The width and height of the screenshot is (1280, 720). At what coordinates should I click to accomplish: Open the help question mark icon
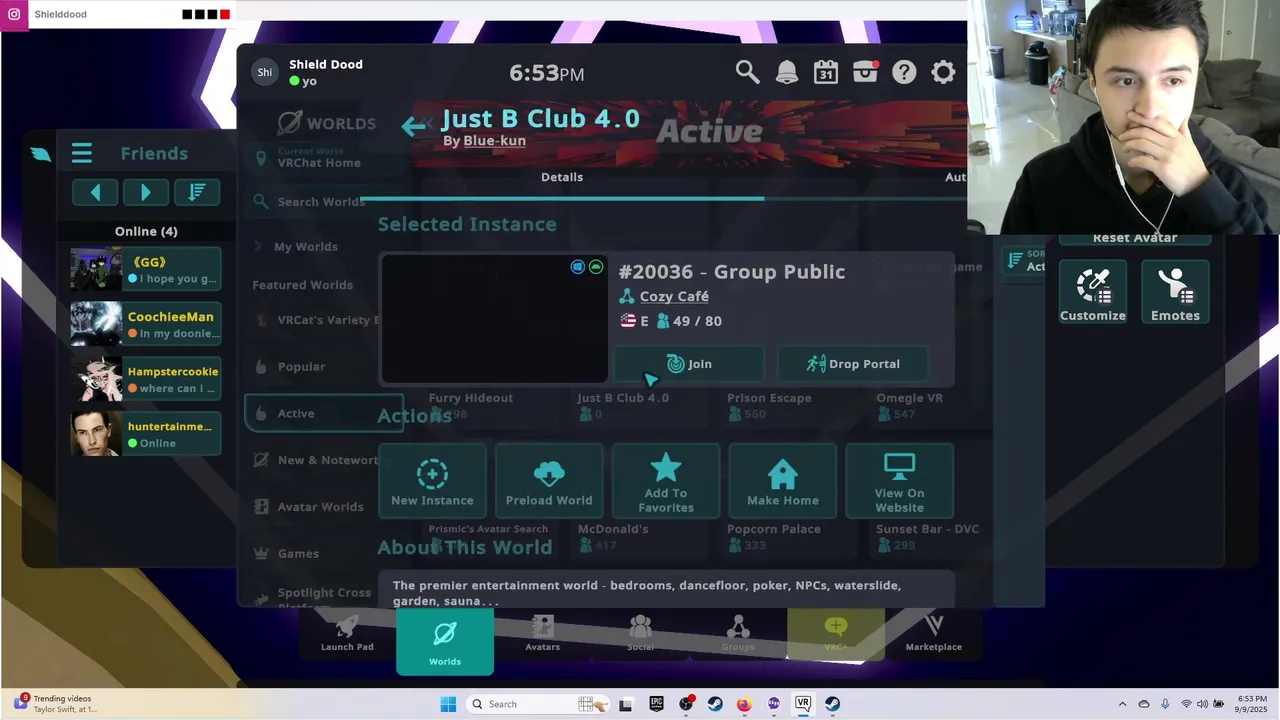coord(904,72)
